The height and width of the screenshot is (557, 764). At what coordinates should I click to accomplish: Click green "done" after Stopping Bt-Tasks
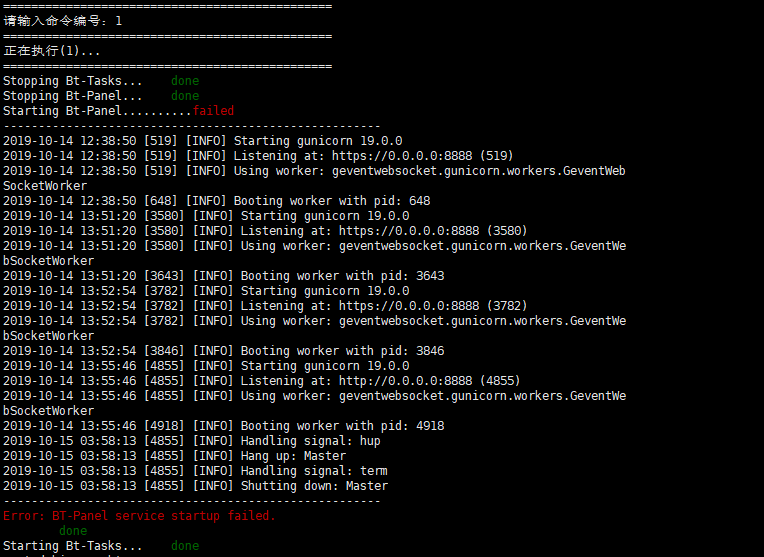pos(185,81)
